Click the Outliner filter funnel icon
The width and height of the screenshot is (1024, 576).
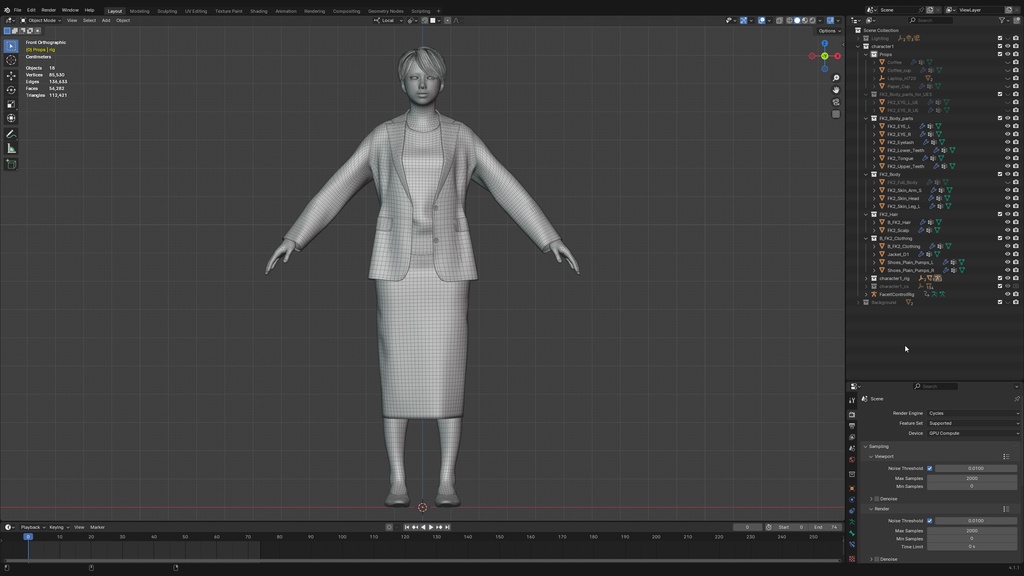[x=1001, y=19]
